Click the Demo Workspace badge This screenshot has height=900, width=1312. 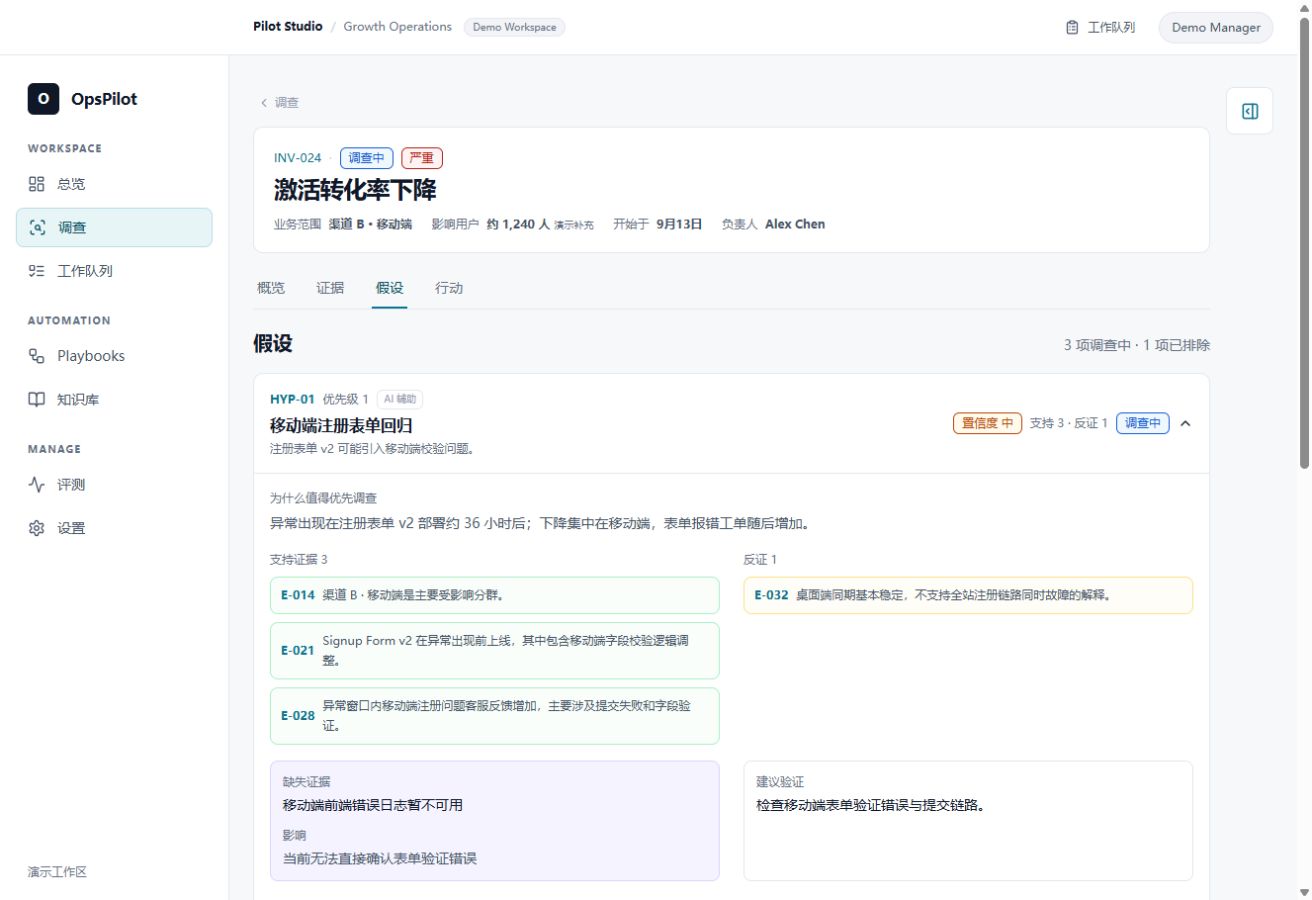(514, 27)
